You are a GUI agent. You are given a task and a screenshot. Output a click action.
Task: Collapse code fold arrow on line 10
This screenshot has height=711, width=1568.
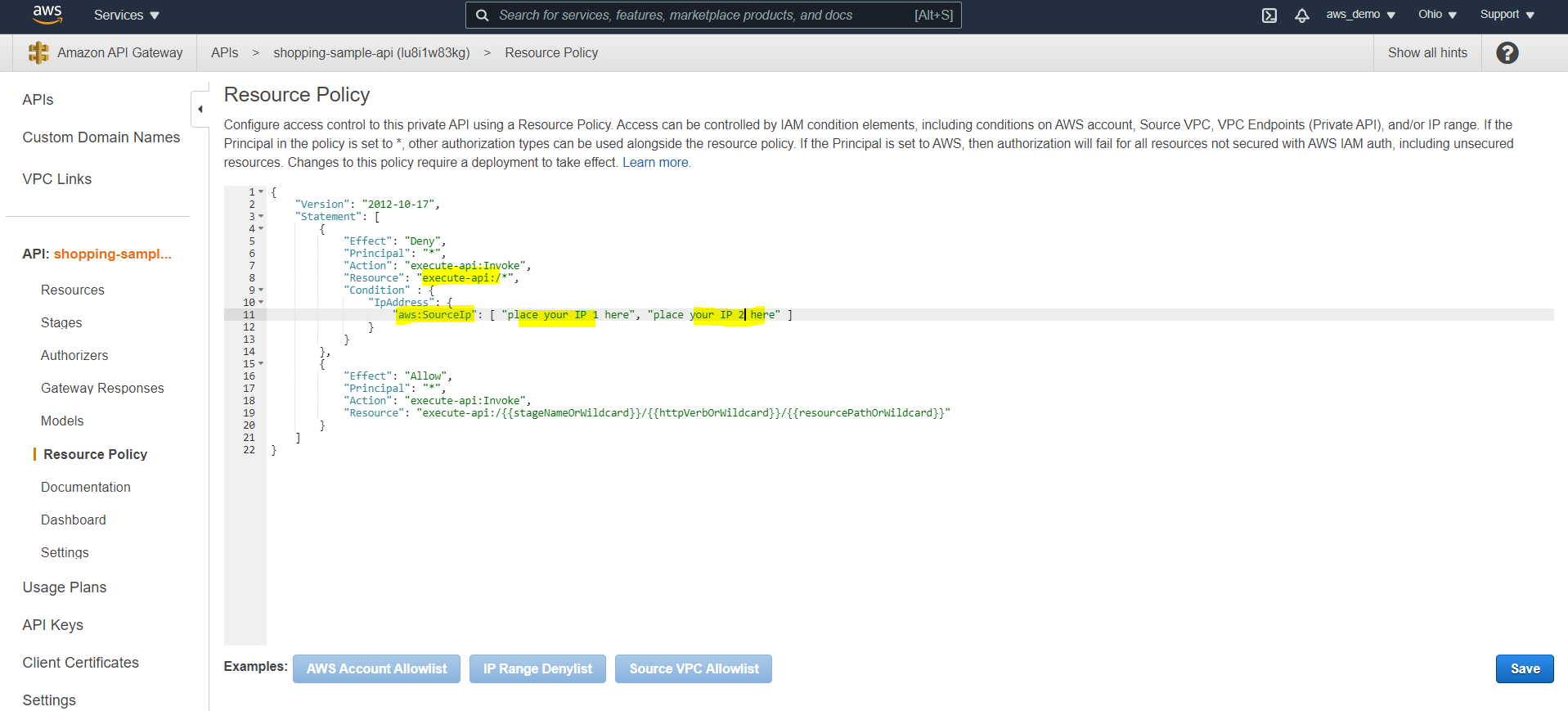[261, 303]
